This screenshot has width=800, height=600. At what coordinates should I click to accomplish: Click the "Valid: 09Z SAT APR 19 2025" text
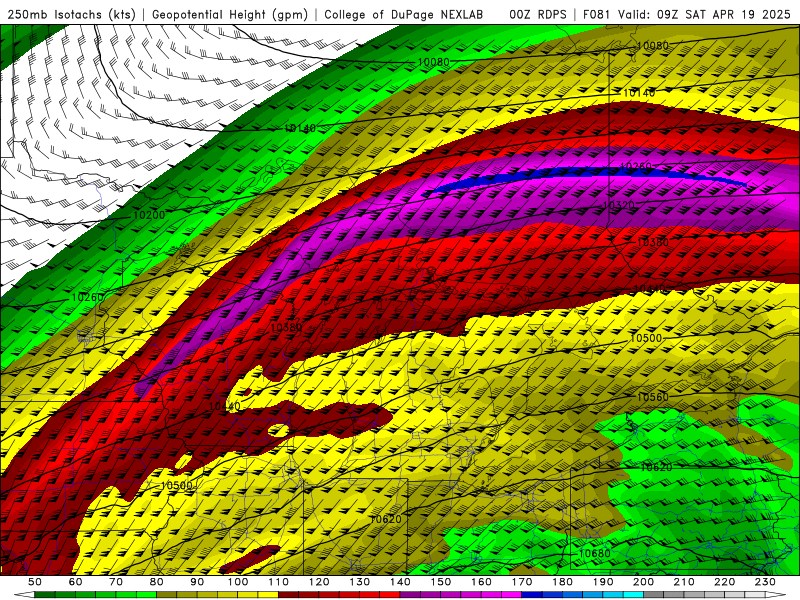[704, 15]
